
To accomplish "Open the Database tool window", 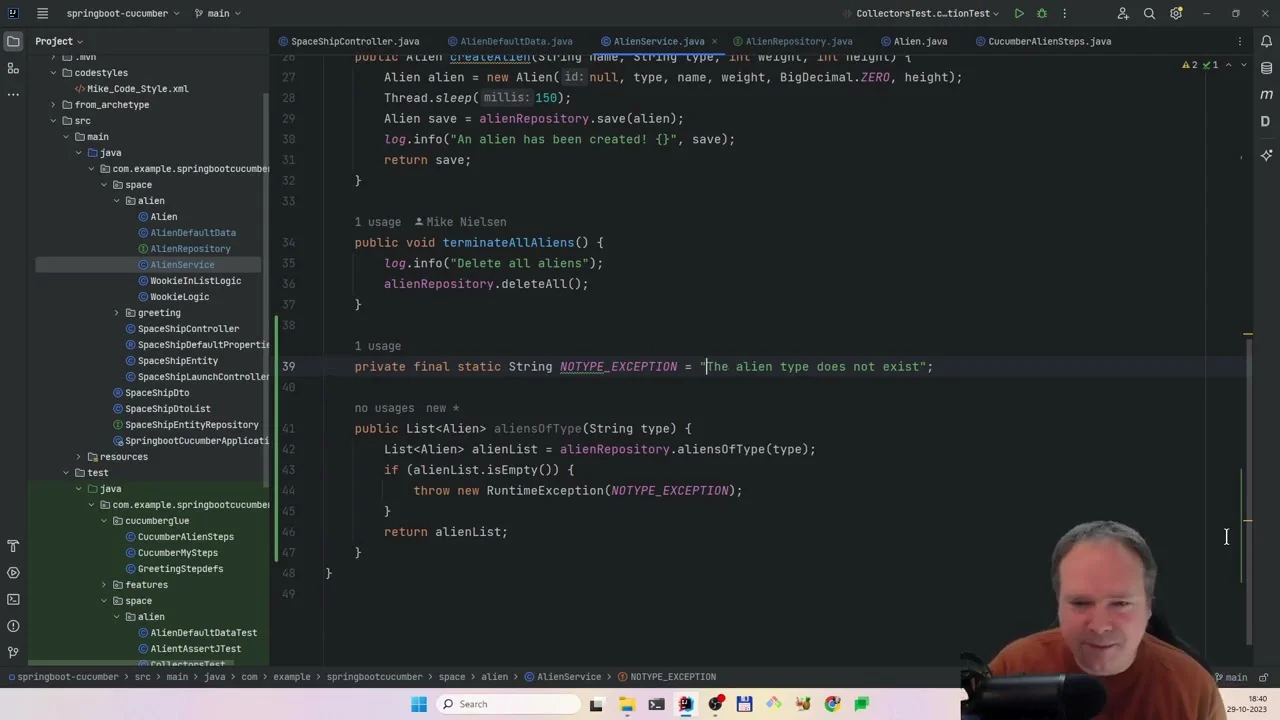I will pyautogui.click(x=1266, y=68).
